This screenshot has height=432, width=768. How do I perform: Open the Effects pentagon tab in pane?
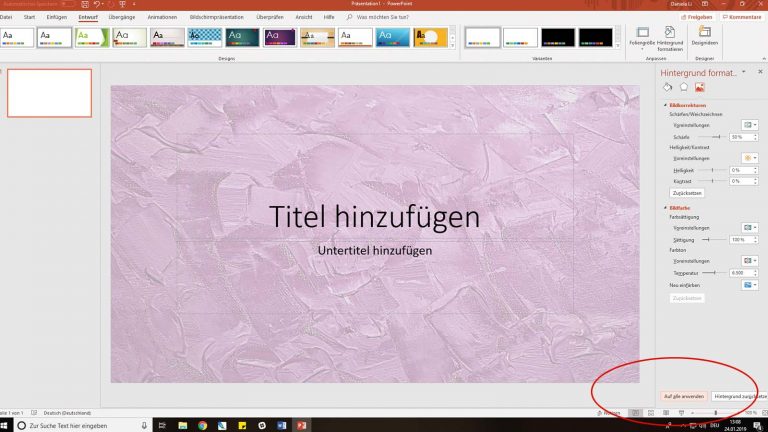coord(684,88)
